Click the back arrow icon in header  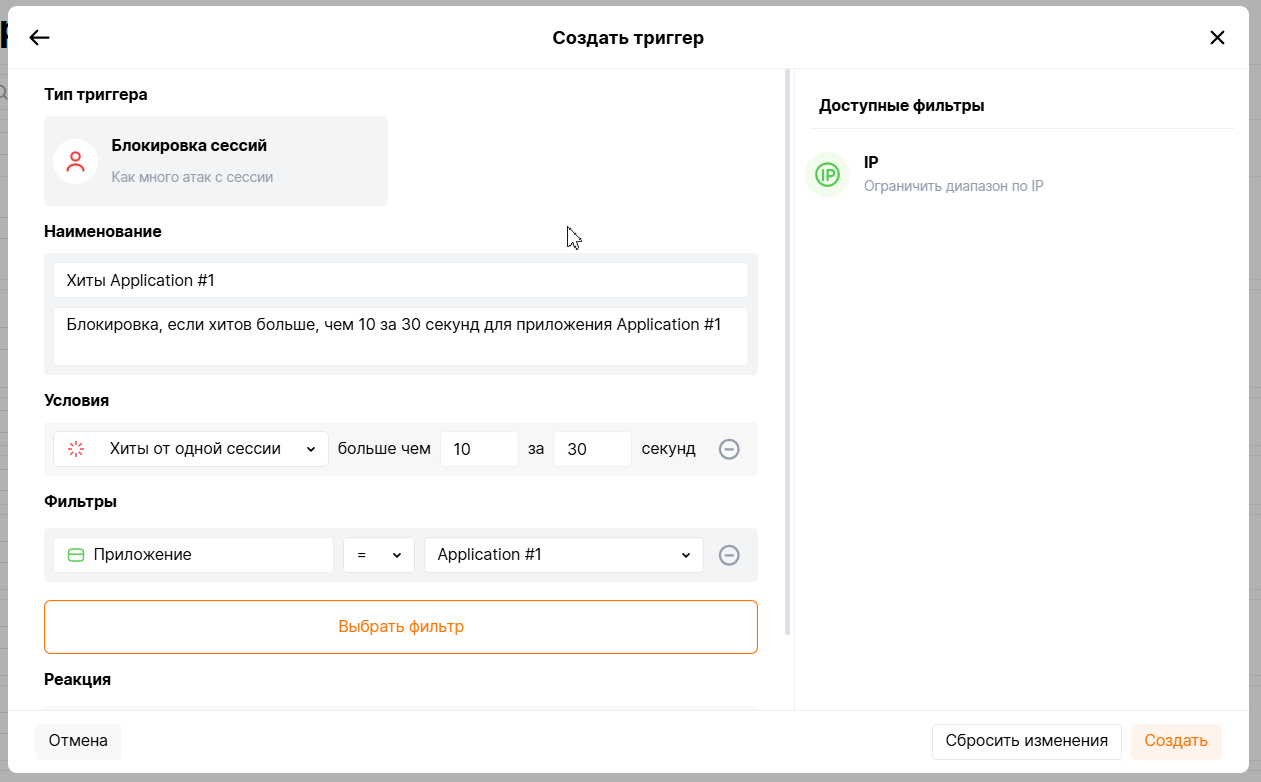[x=39, y=38]
